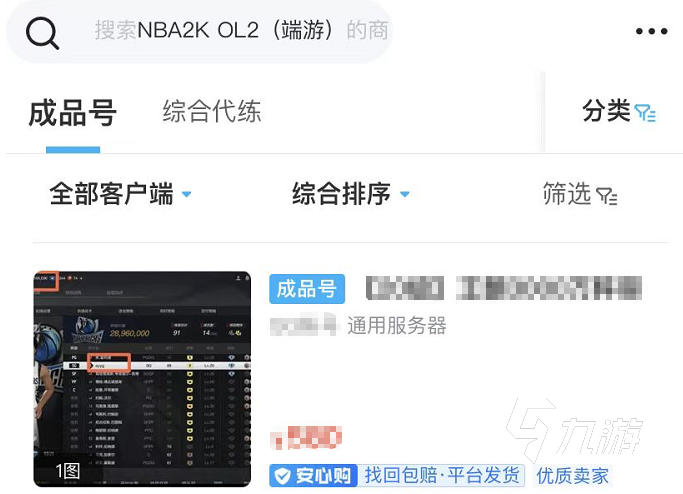Click the 综合排序 blue arrow
The height and width of the screenshot is (494, 683).
(x=405, y=194)
